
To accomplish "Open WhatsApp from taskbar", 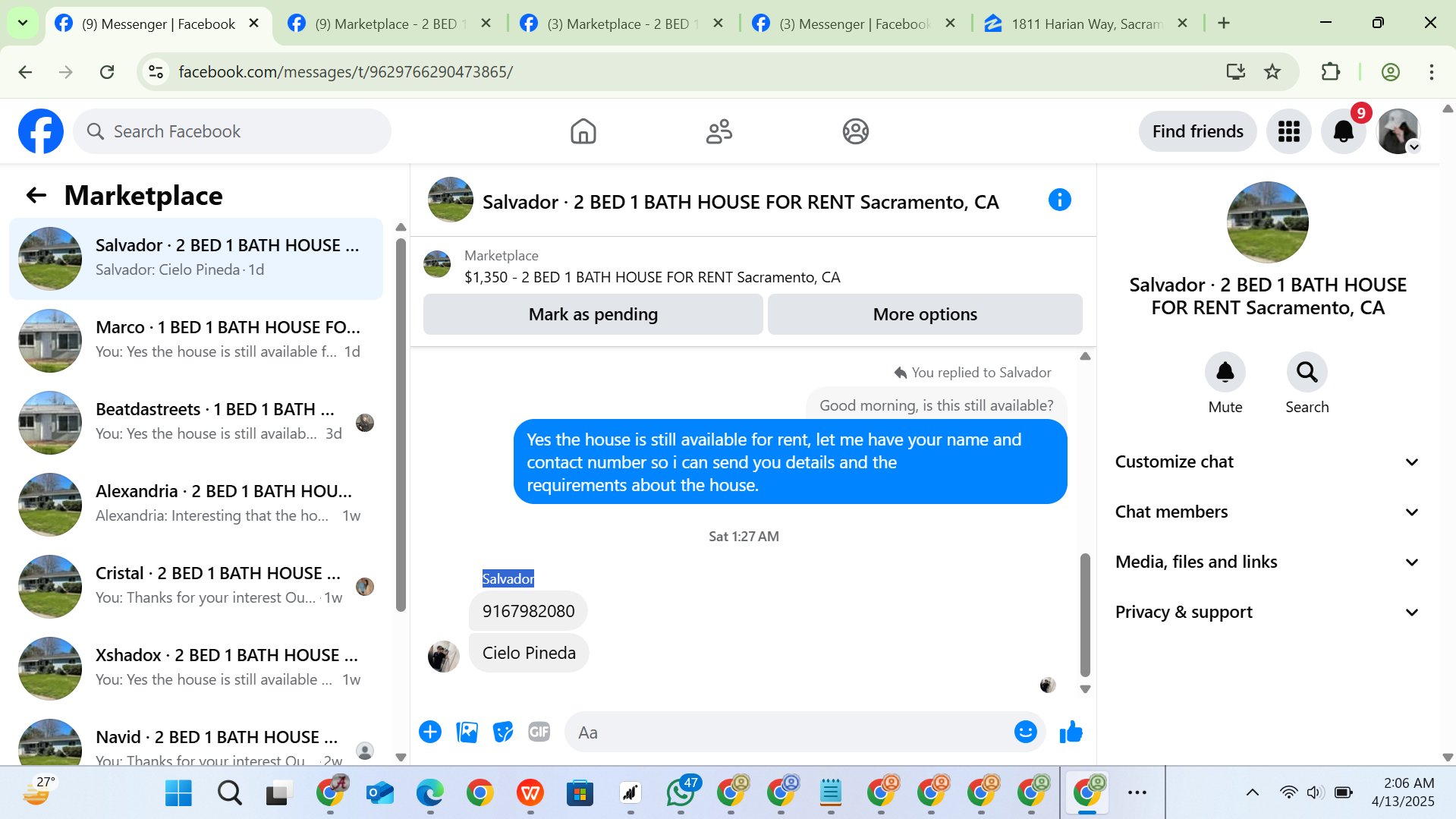I will (x=680, y=793).
